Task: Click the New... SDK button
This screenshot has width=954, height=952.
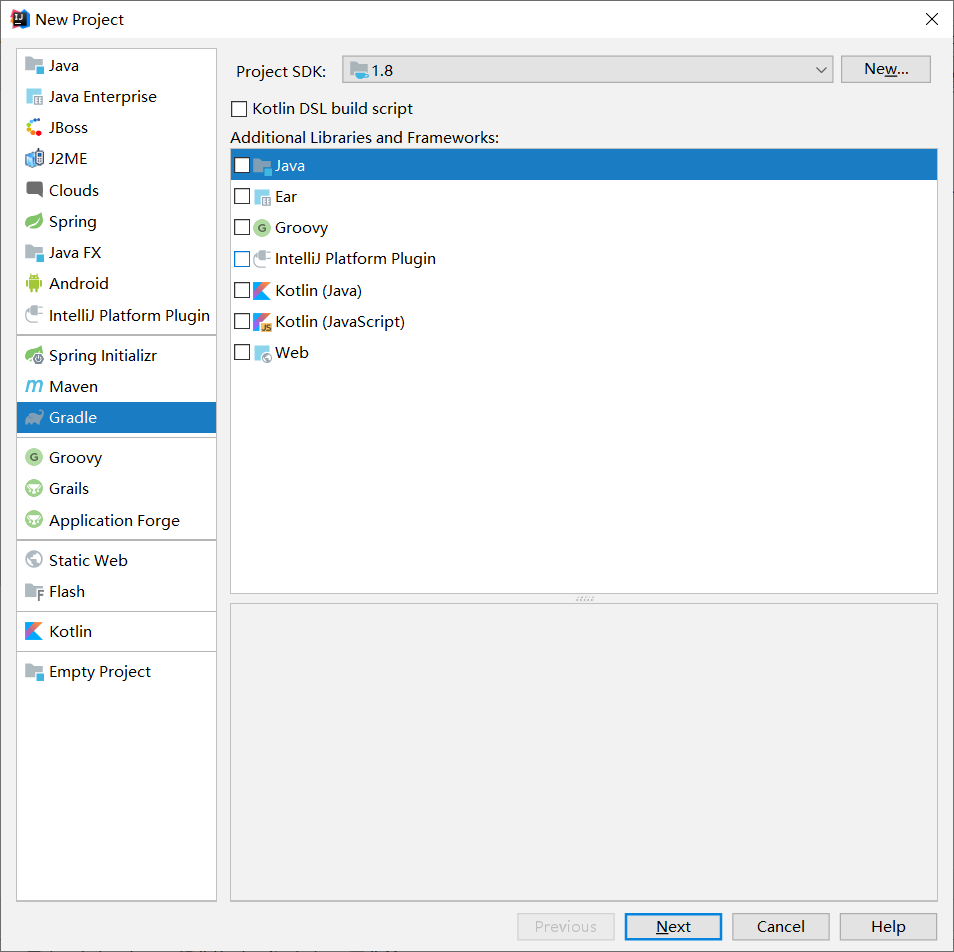Action: click(x=886, y=69)
